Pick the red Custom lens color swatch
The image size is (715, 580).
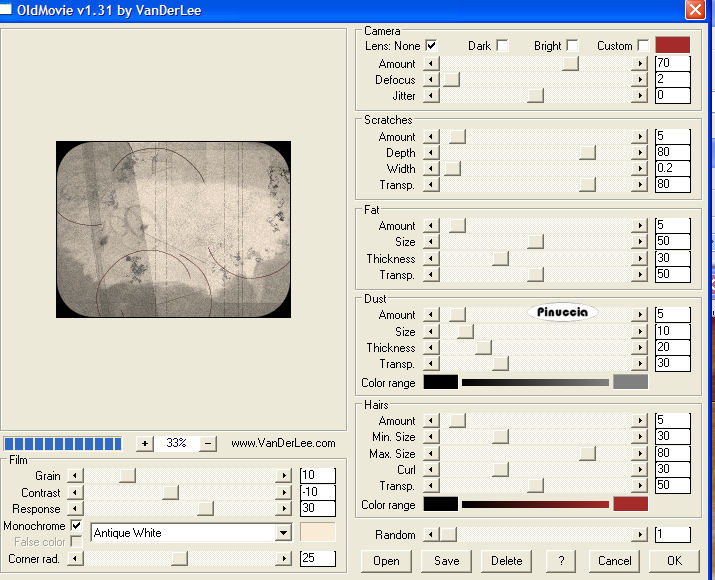[x=673, y=45]
